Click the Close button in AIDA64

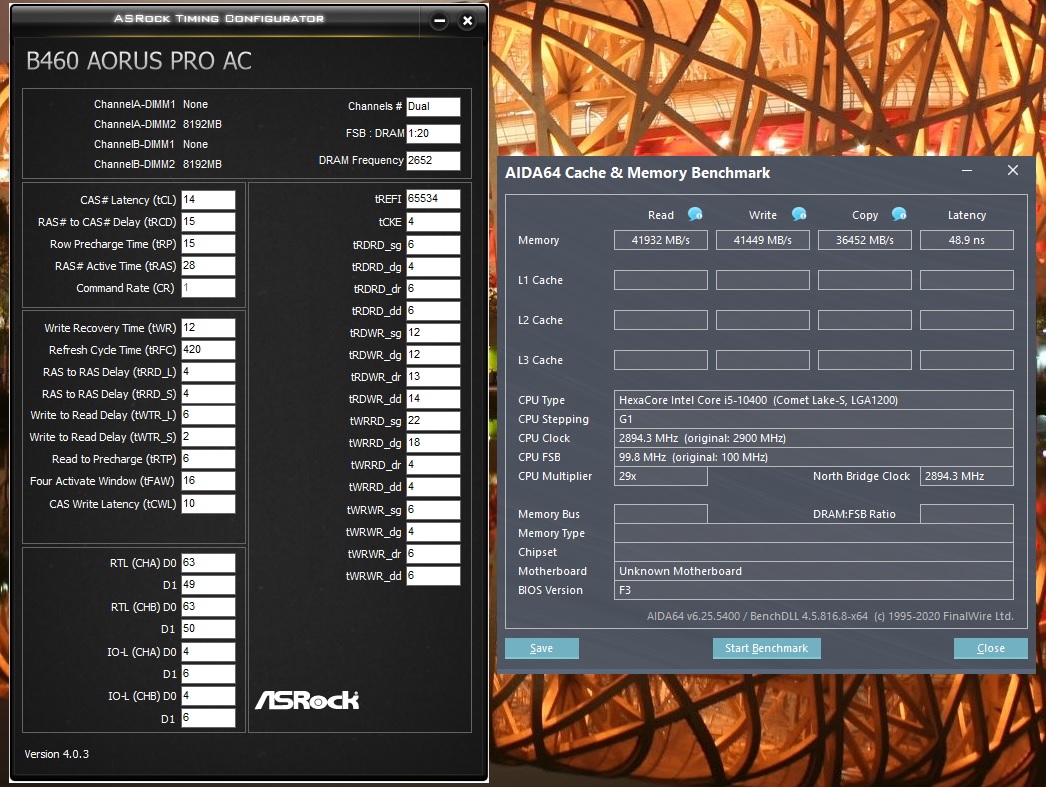(991, 648)
